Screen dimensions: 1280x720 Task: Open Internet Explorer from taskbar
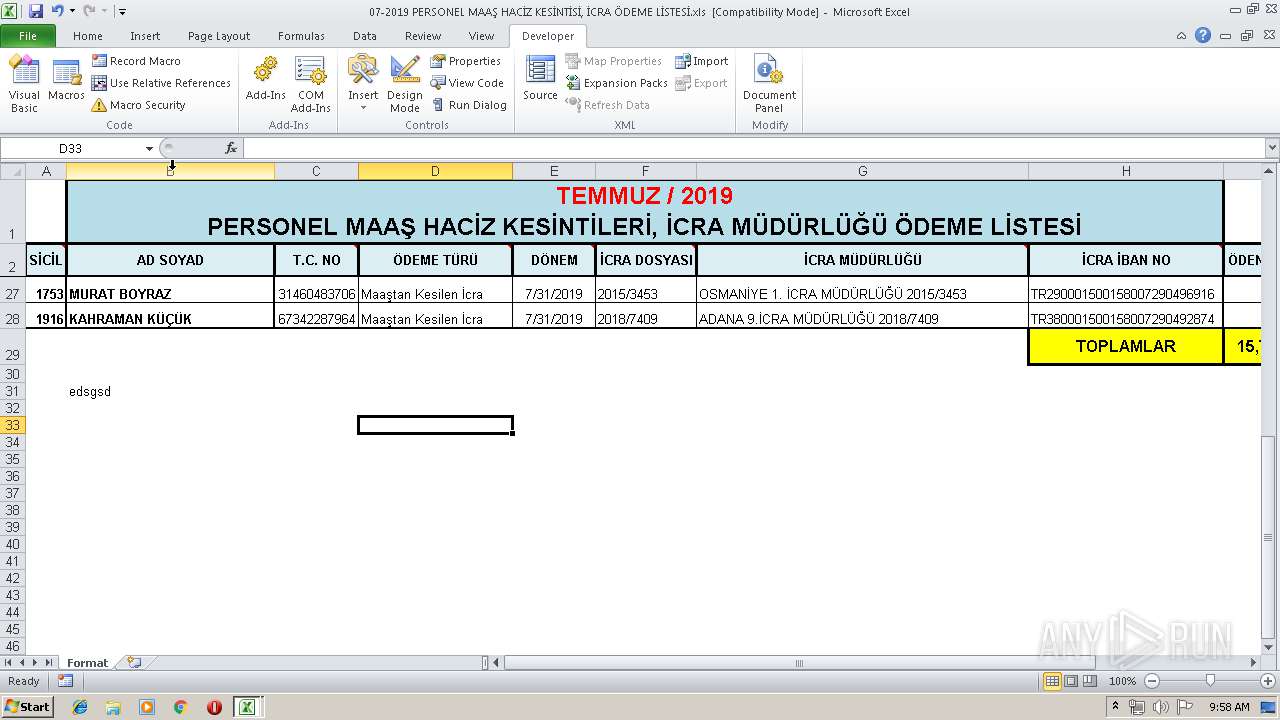click(x=80, y=707)
